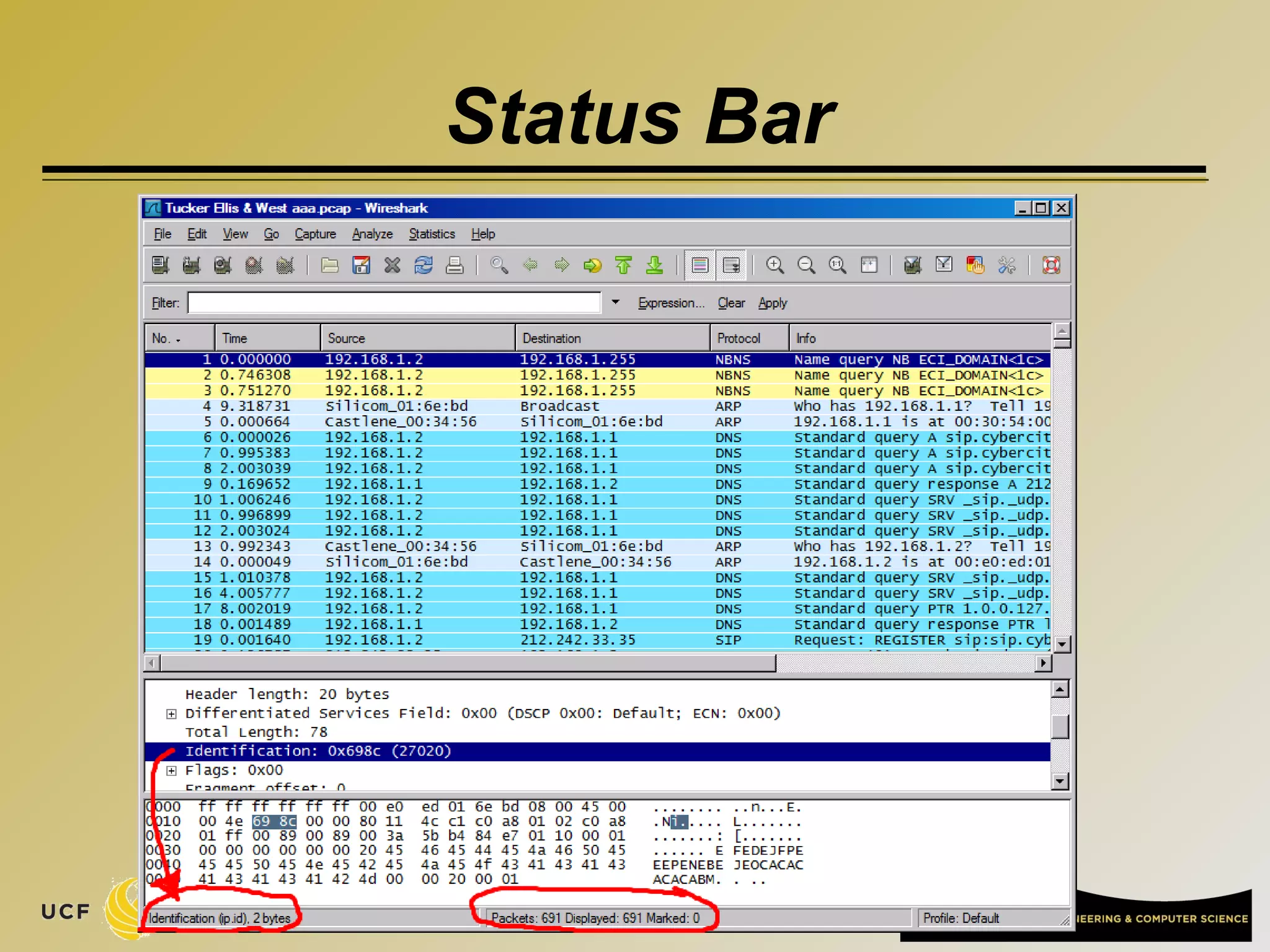The image size is (1270, 952).
Task: Stop the running capture icon
Action: (x=254, y=265)
